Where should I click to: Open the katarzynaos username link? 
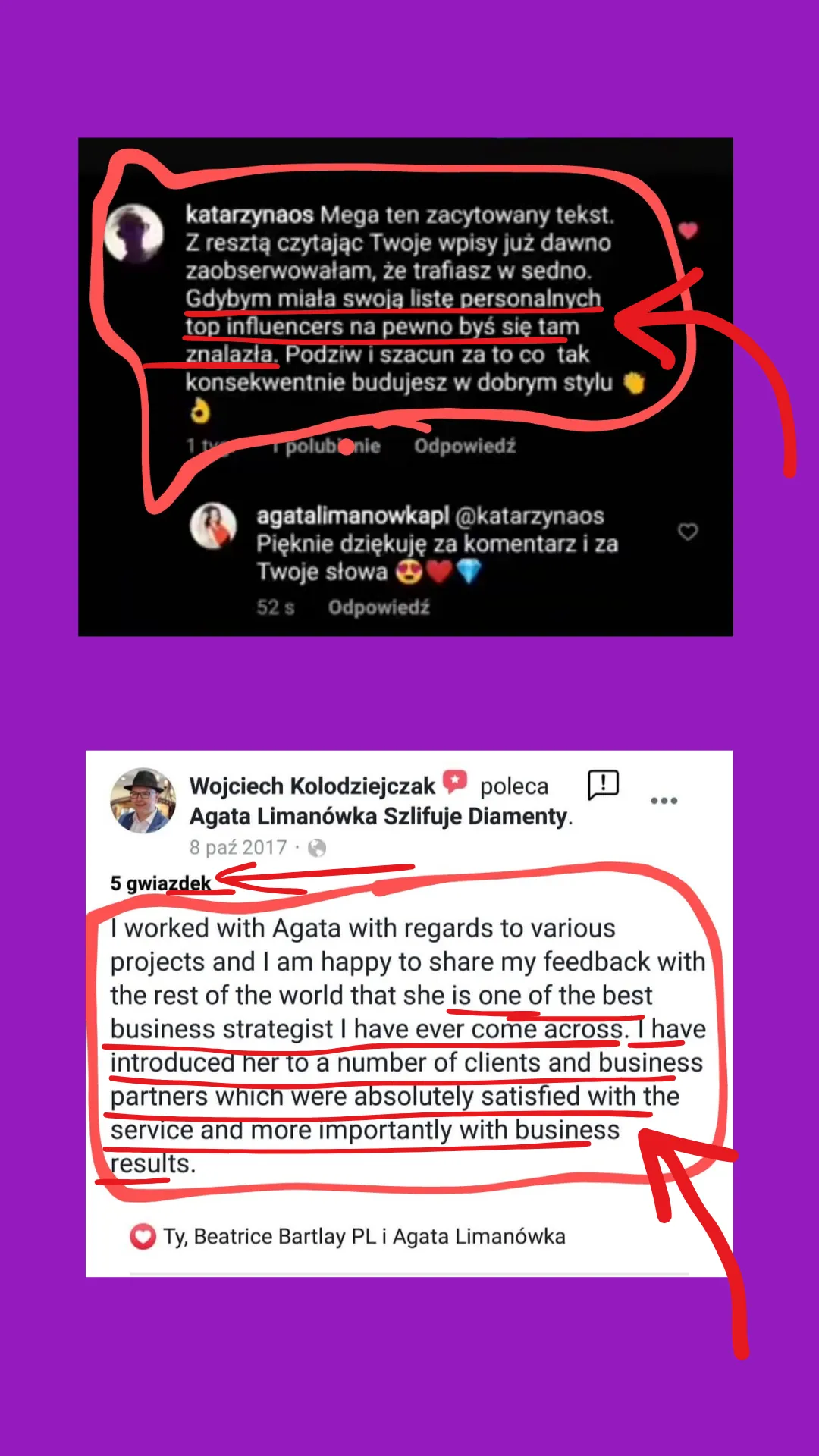coord(249,215)
